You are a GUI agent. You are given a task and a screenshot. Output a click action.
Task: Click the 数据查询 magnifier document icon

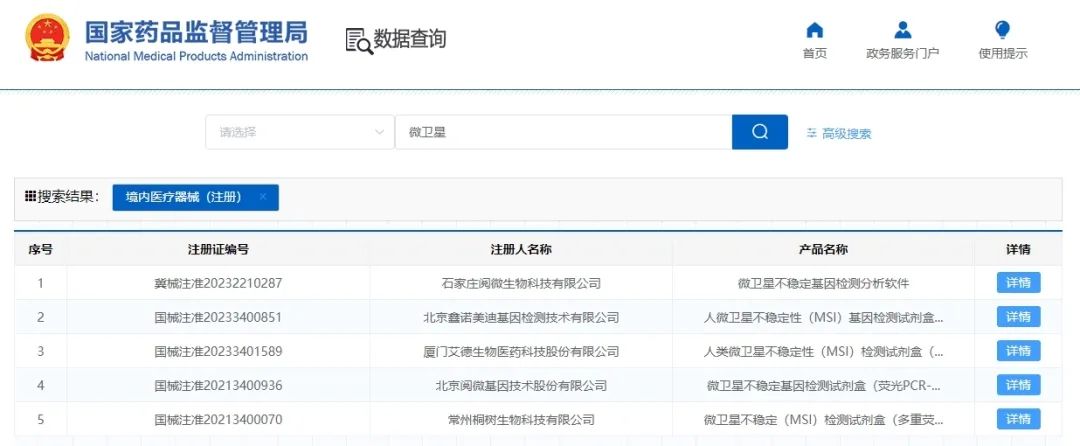click(x=357, y=40)
